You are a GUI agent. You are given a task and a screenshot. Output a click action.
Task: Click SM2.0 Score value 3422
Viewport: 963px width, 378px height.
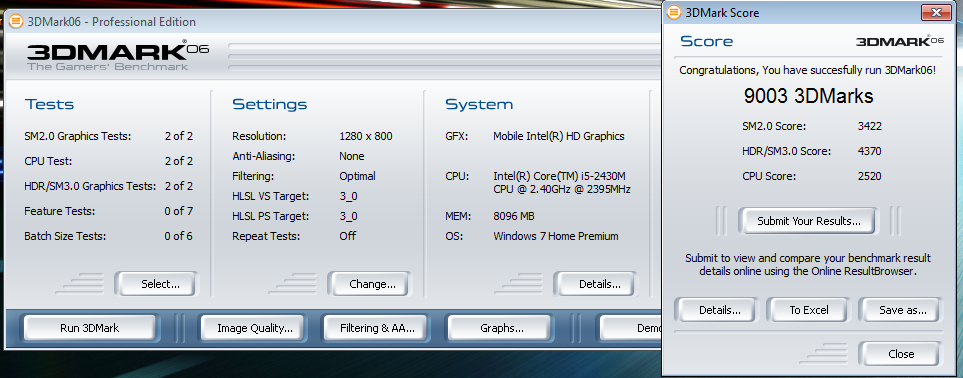tap(870, 126)
